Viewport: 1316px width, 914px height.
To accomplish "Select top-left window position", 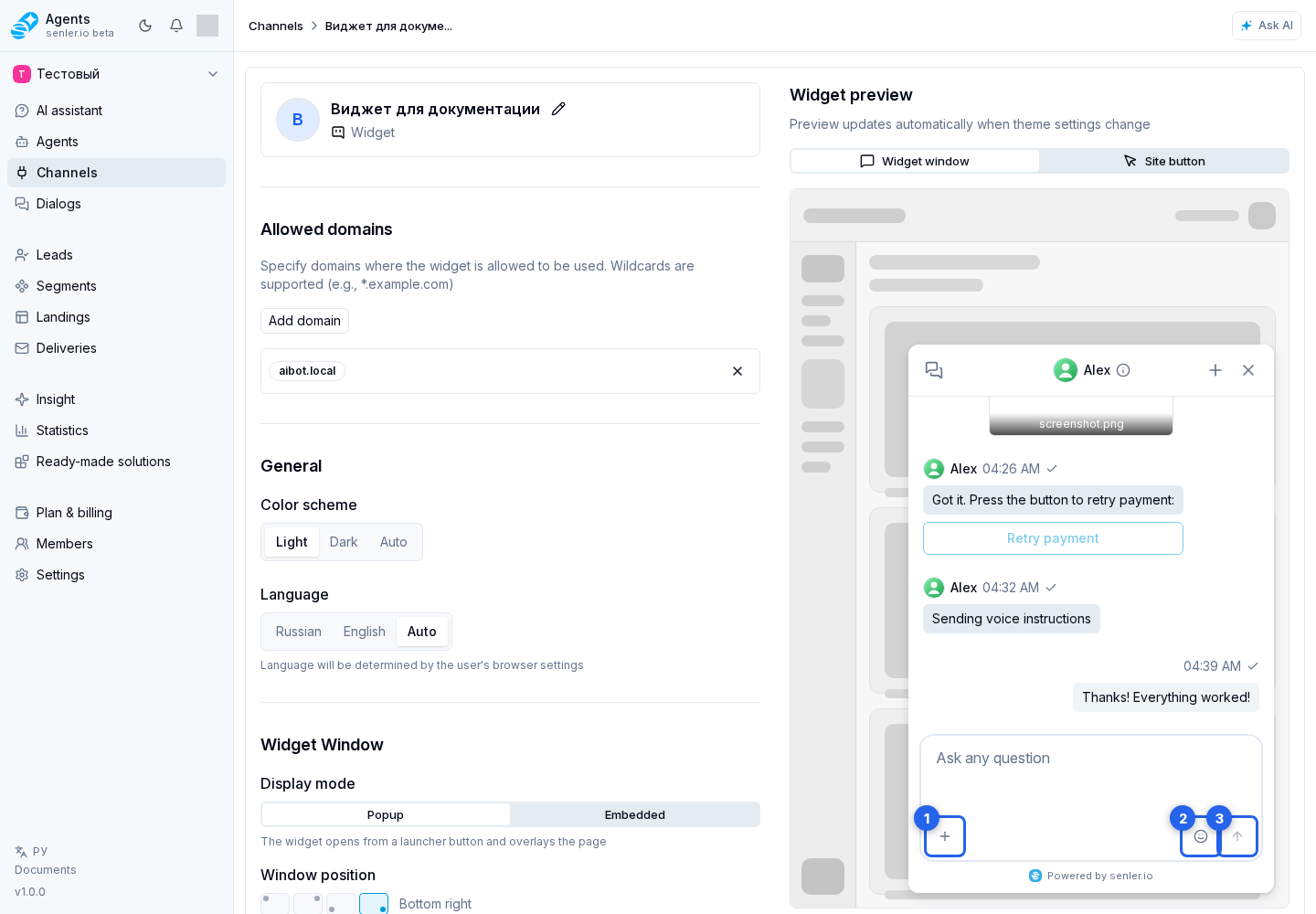I will (275, 903).
